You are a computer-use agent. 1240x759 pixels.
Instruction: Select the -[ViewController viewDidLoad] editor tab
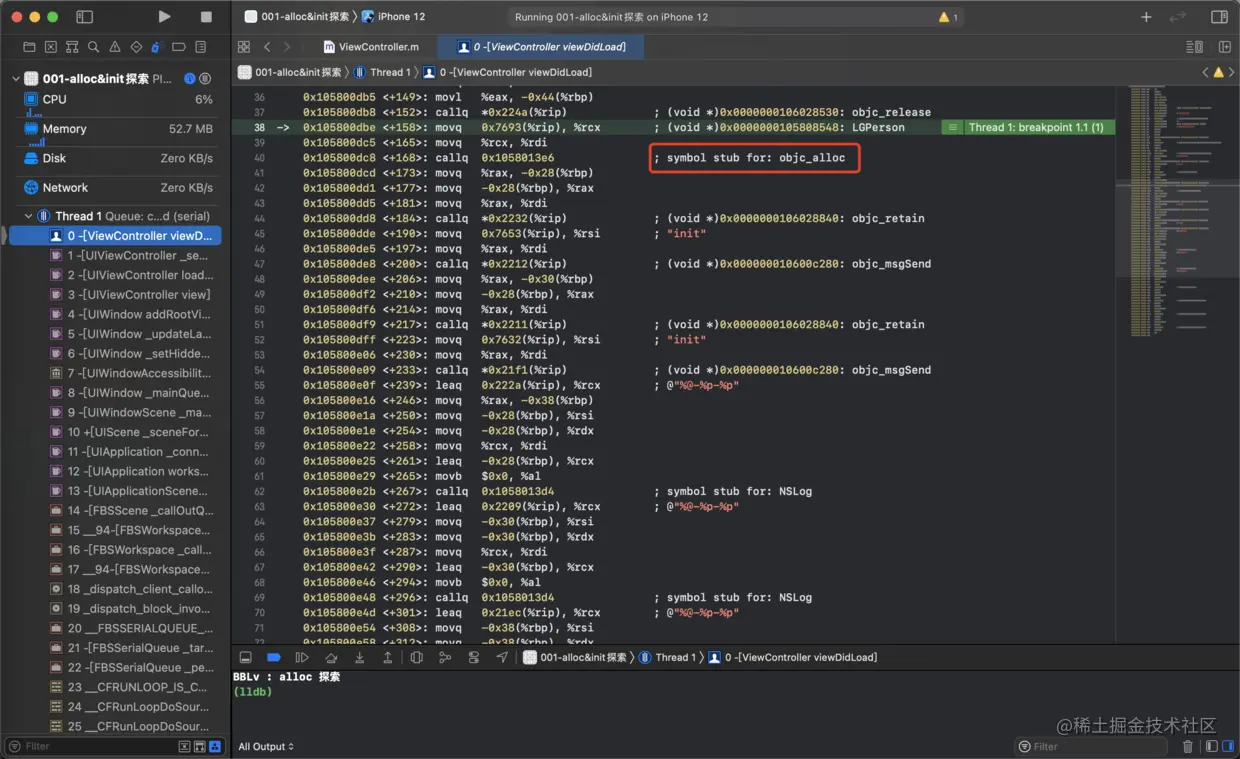[539, 47]
